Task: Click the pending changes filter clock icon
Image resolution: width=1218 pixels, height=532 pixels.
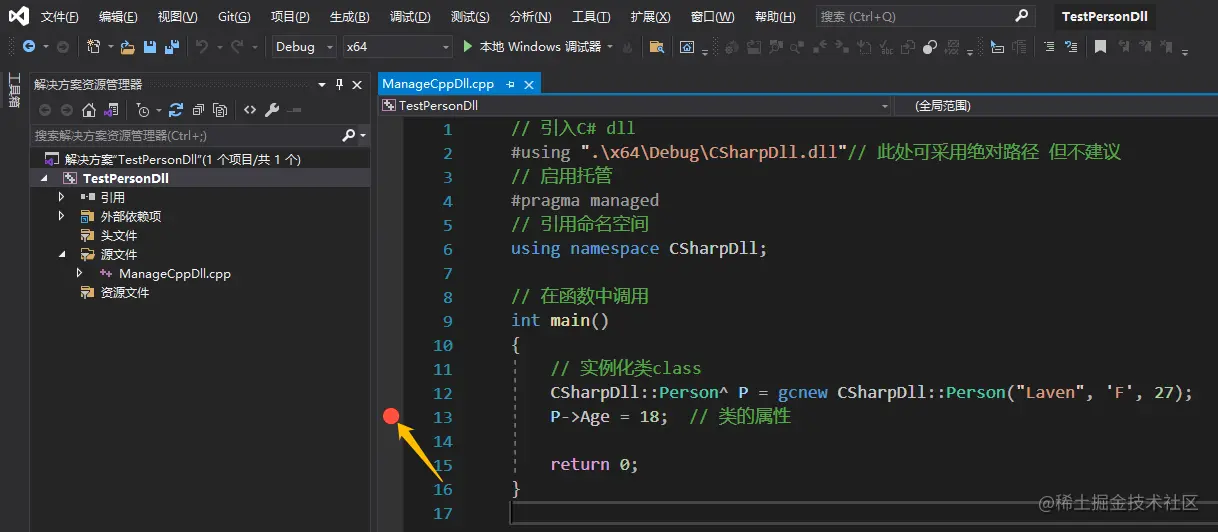Action: [143, 110]
